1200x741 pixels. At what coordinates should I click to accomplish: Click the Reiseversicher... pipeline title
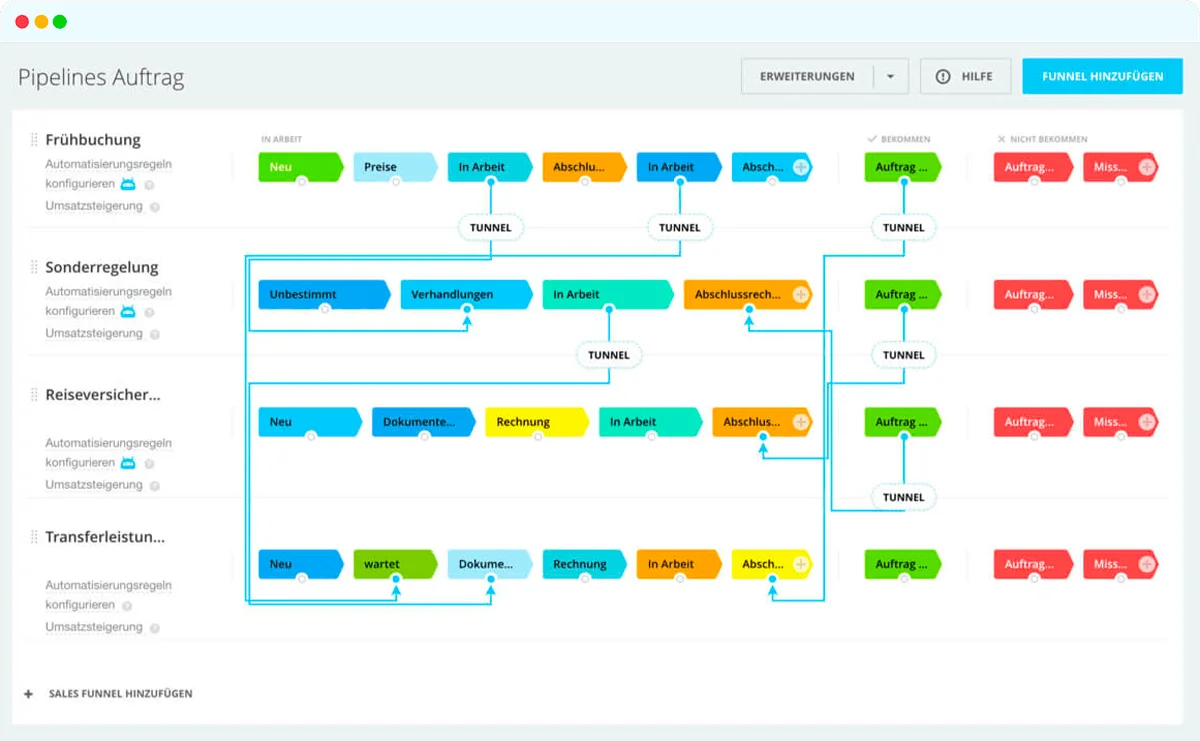point(103,395)
